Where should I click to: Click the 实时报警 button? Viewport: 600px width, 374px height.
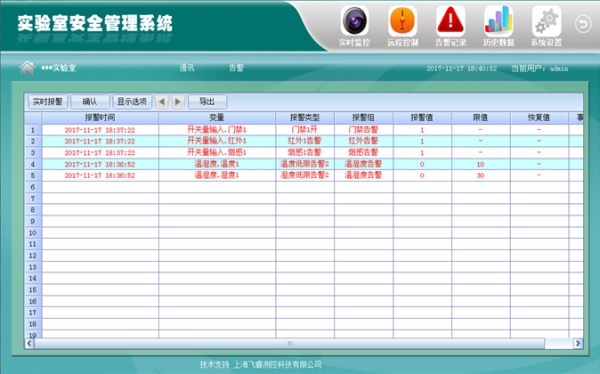point(48,102)
